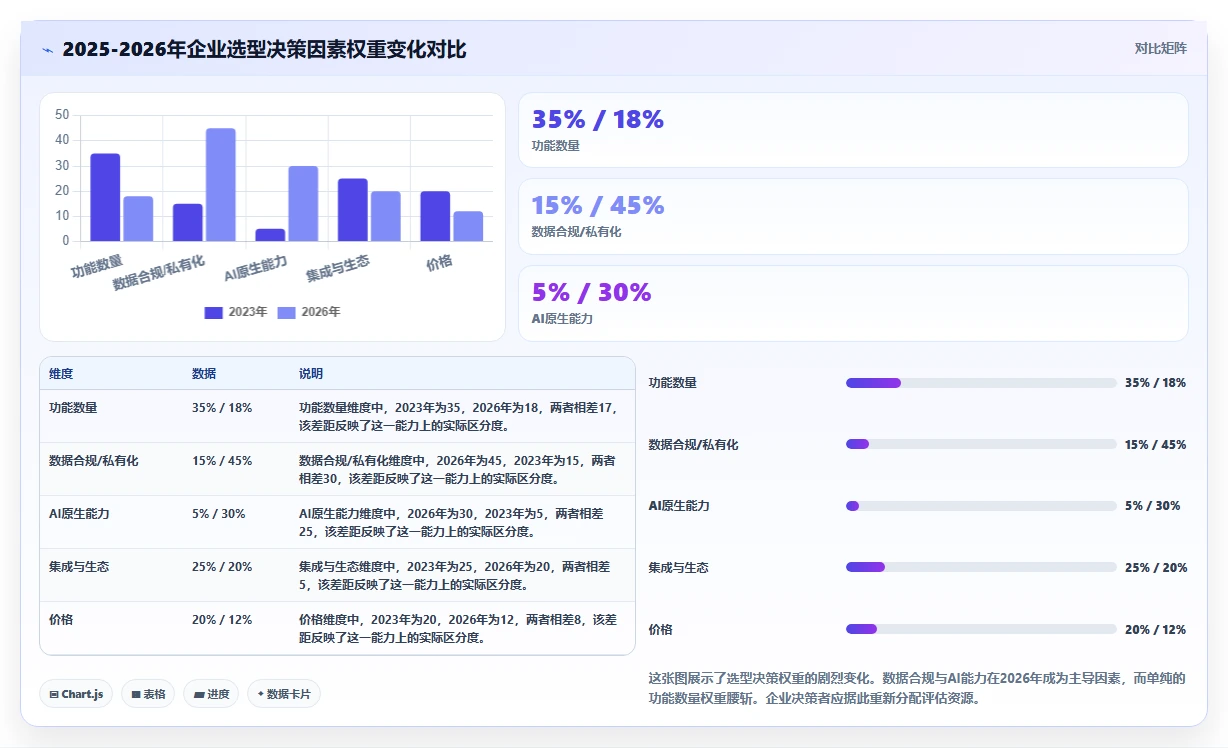Click the 数据卡片 tag
The image size is (1228, 748).
[x=284, y=694]
